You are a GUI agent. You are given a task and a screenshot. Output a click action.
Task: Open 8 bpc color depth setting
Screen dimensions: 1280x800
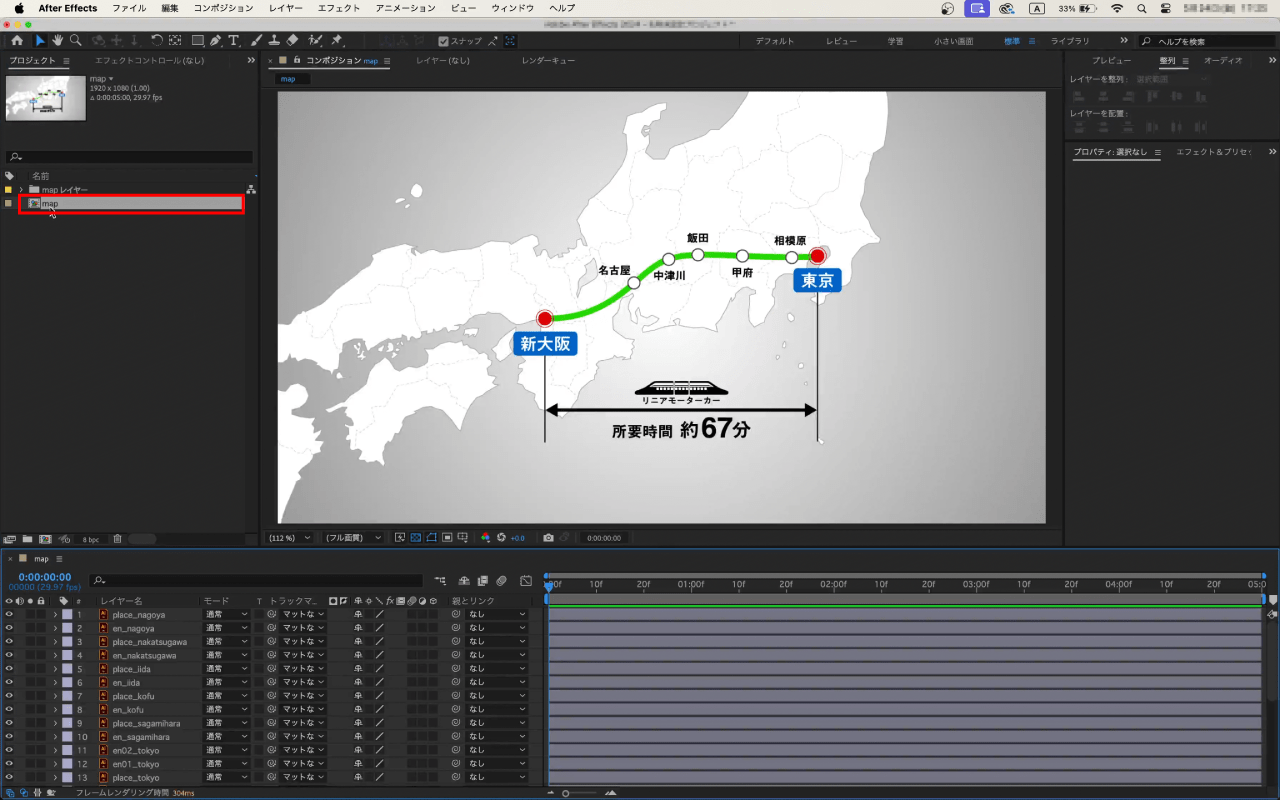point(91,539)
